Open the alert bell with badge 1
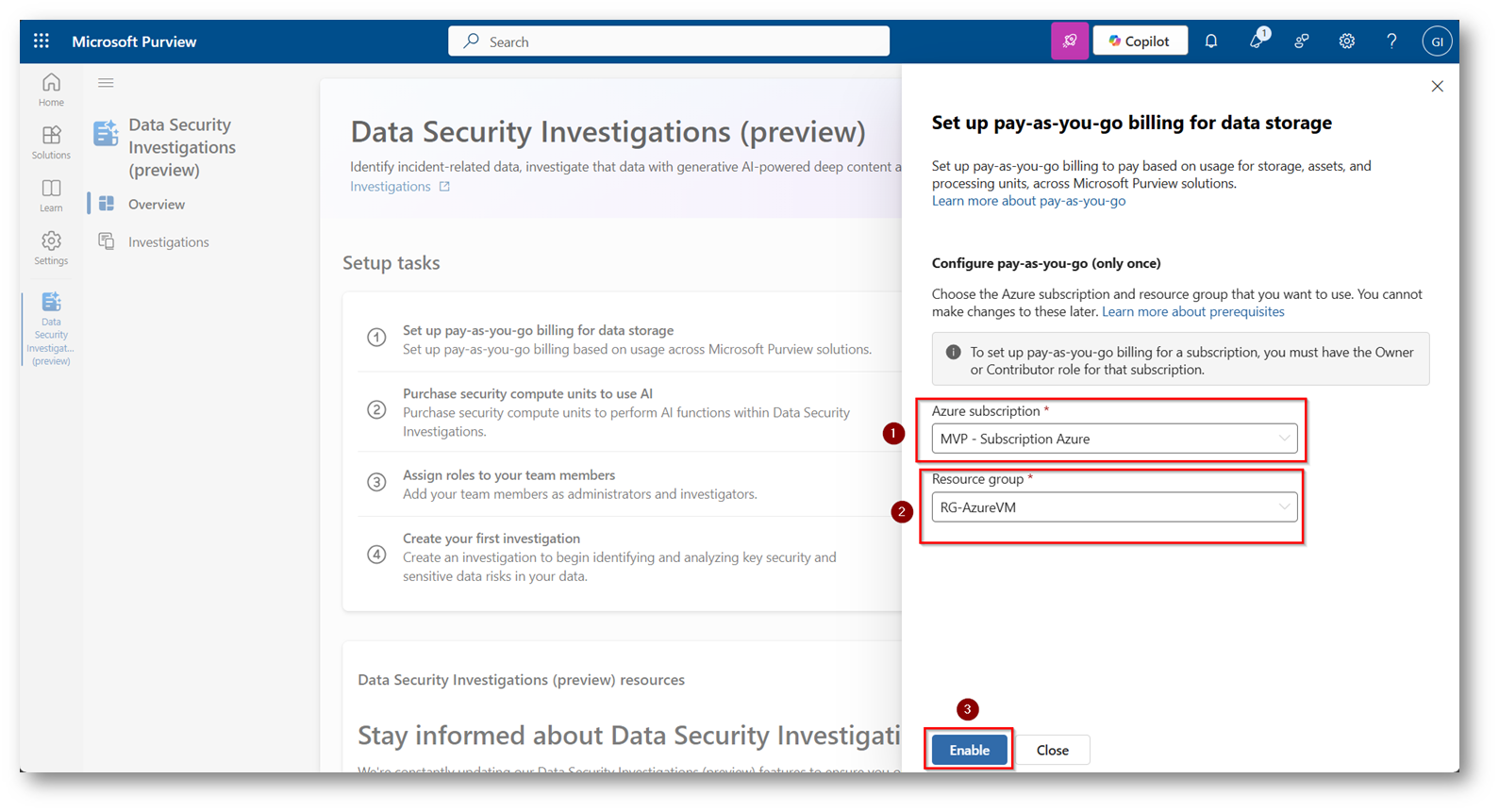The image size is (1499, 812). click(x=1257, y=41)
